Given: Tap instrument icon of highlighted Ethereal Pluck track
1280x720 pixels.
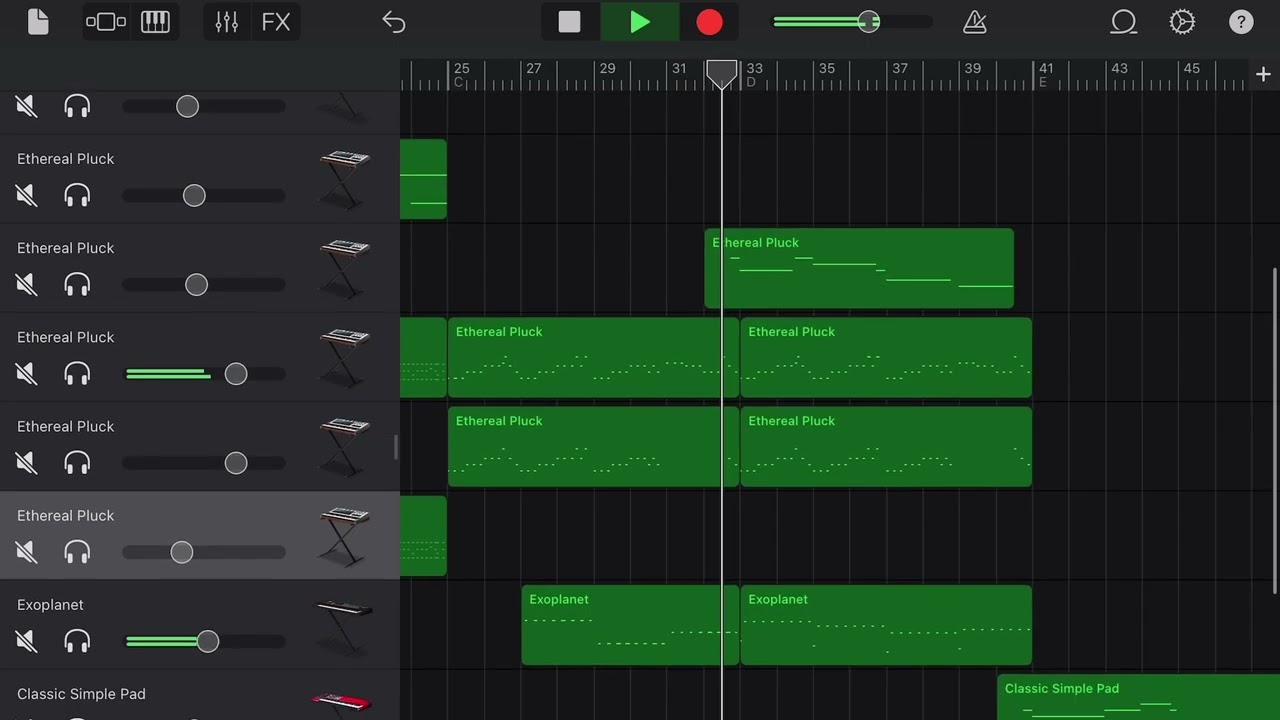Looking at the screenshot, I should [344, 537].
